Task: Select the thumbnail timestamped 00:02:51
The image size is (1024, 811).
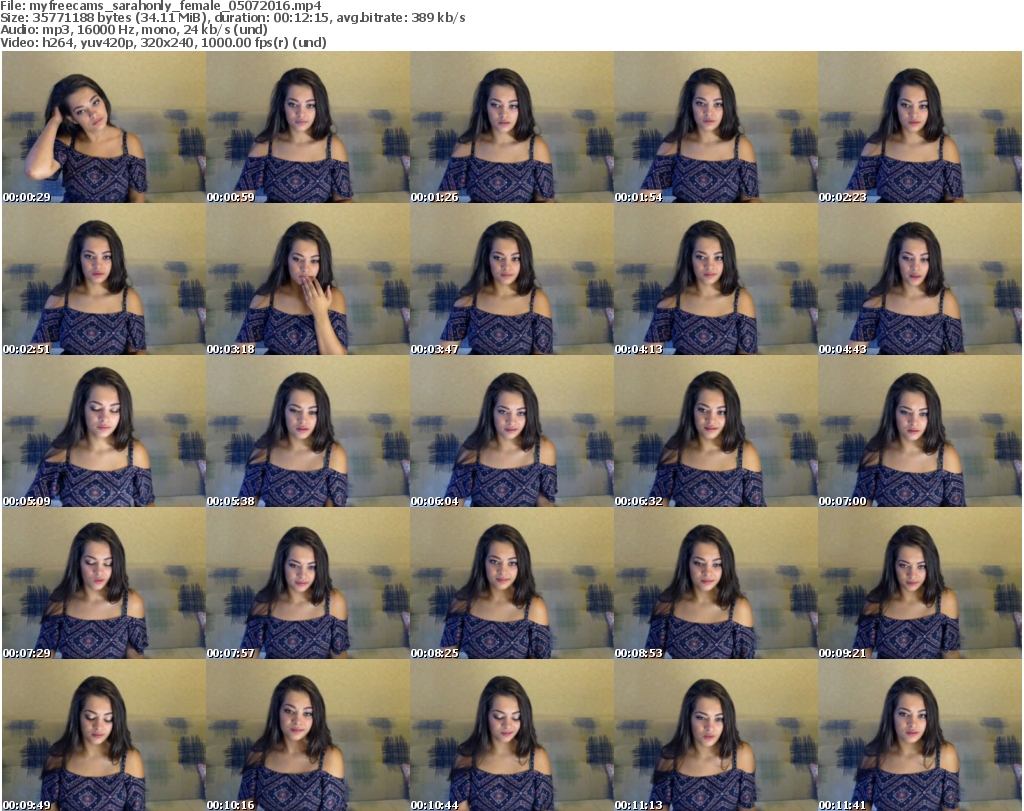Action: click(104, 279)
